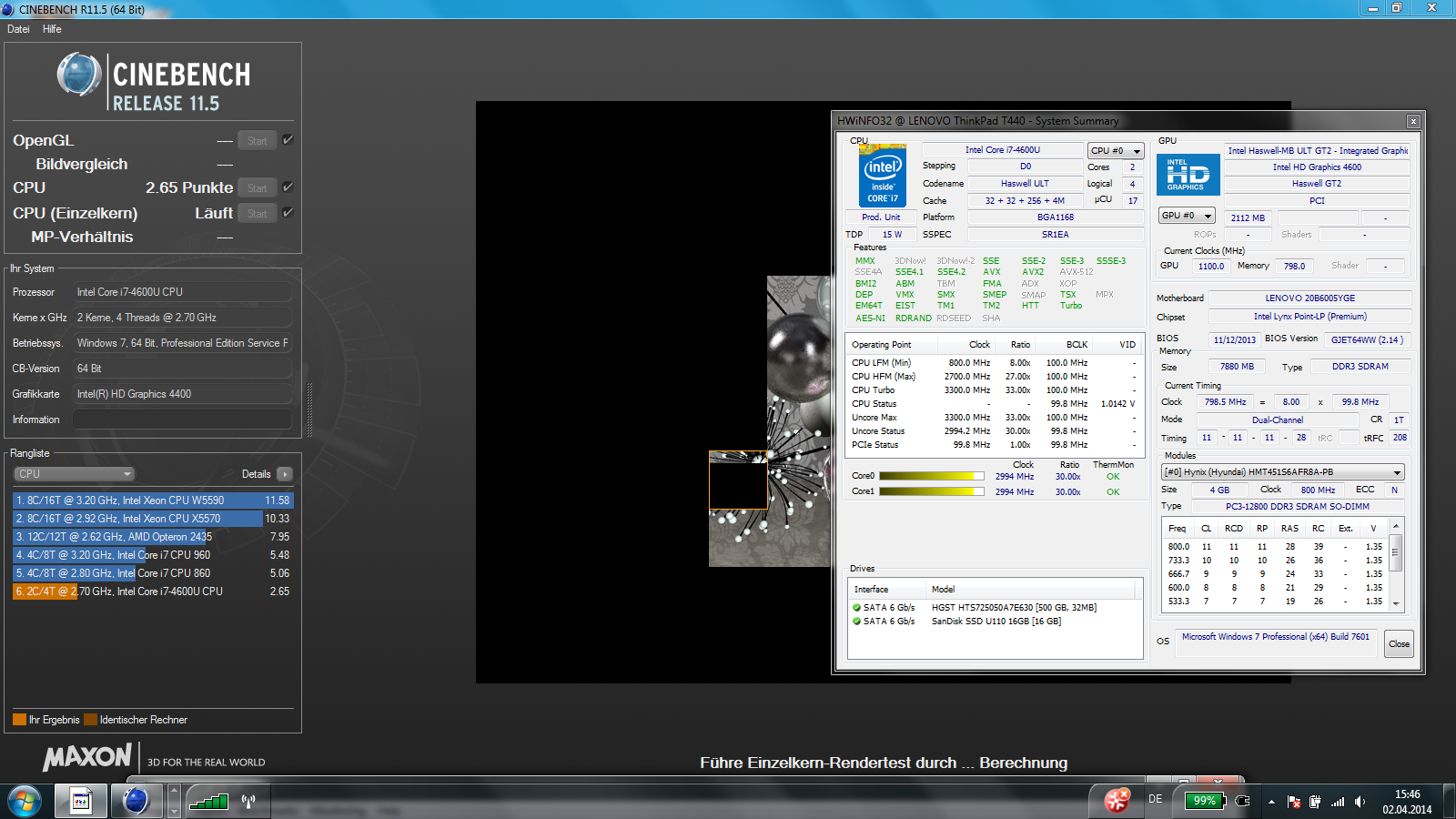Click the Show desktop strip
Screen dimensions: 1456x819
(1450, 801)
